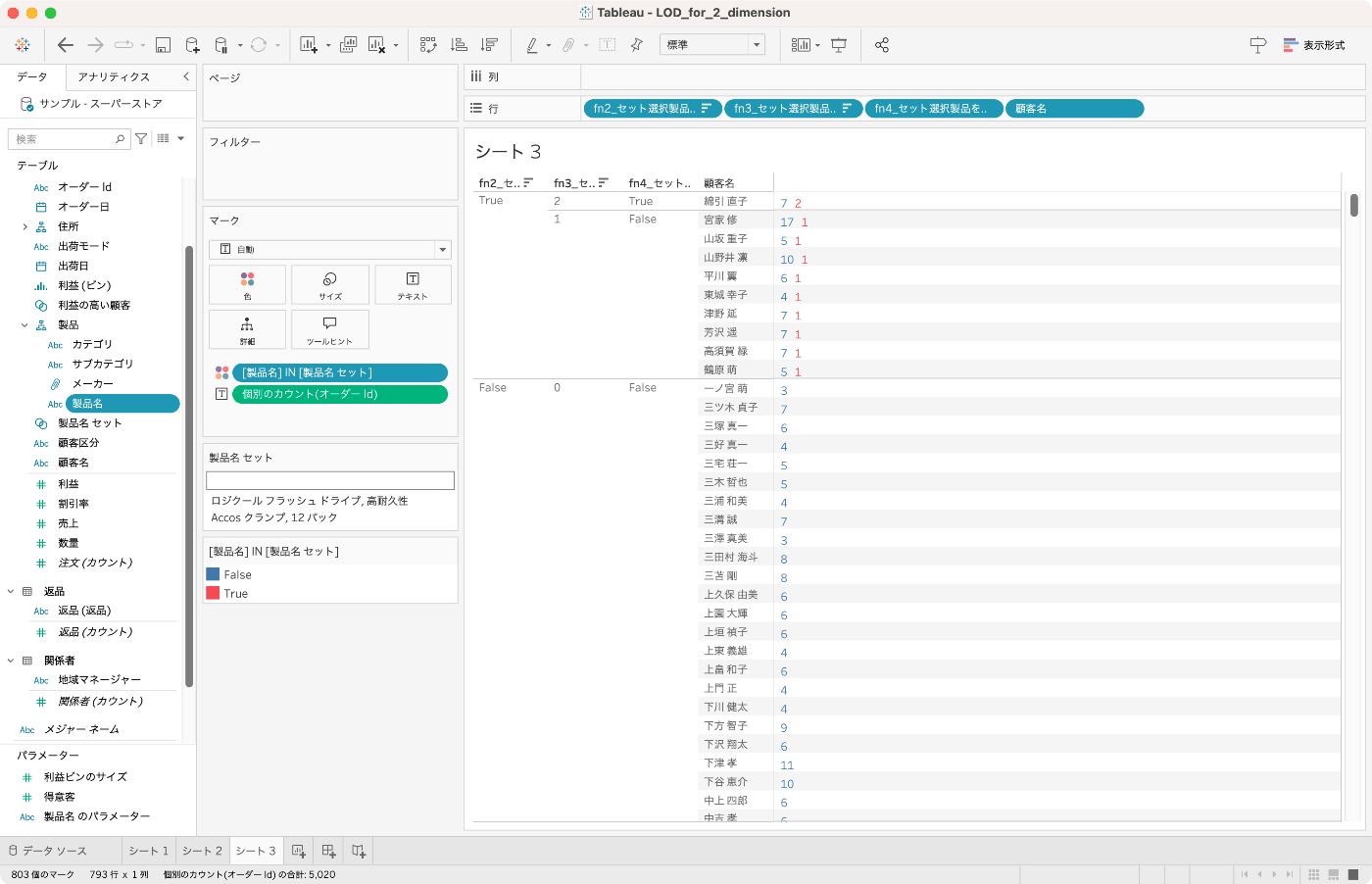Screen dimensions: 1372x884
Task: Click the filter funnel icon in data pane
Action: coord(141,139)
